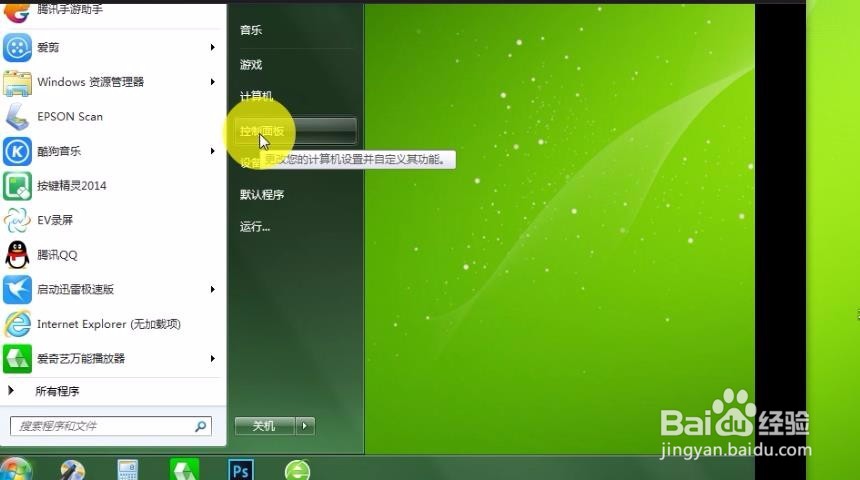Open the paint tool taskbar icon
This screenshot has width=860, height=480.
click(x=72, y=471)
